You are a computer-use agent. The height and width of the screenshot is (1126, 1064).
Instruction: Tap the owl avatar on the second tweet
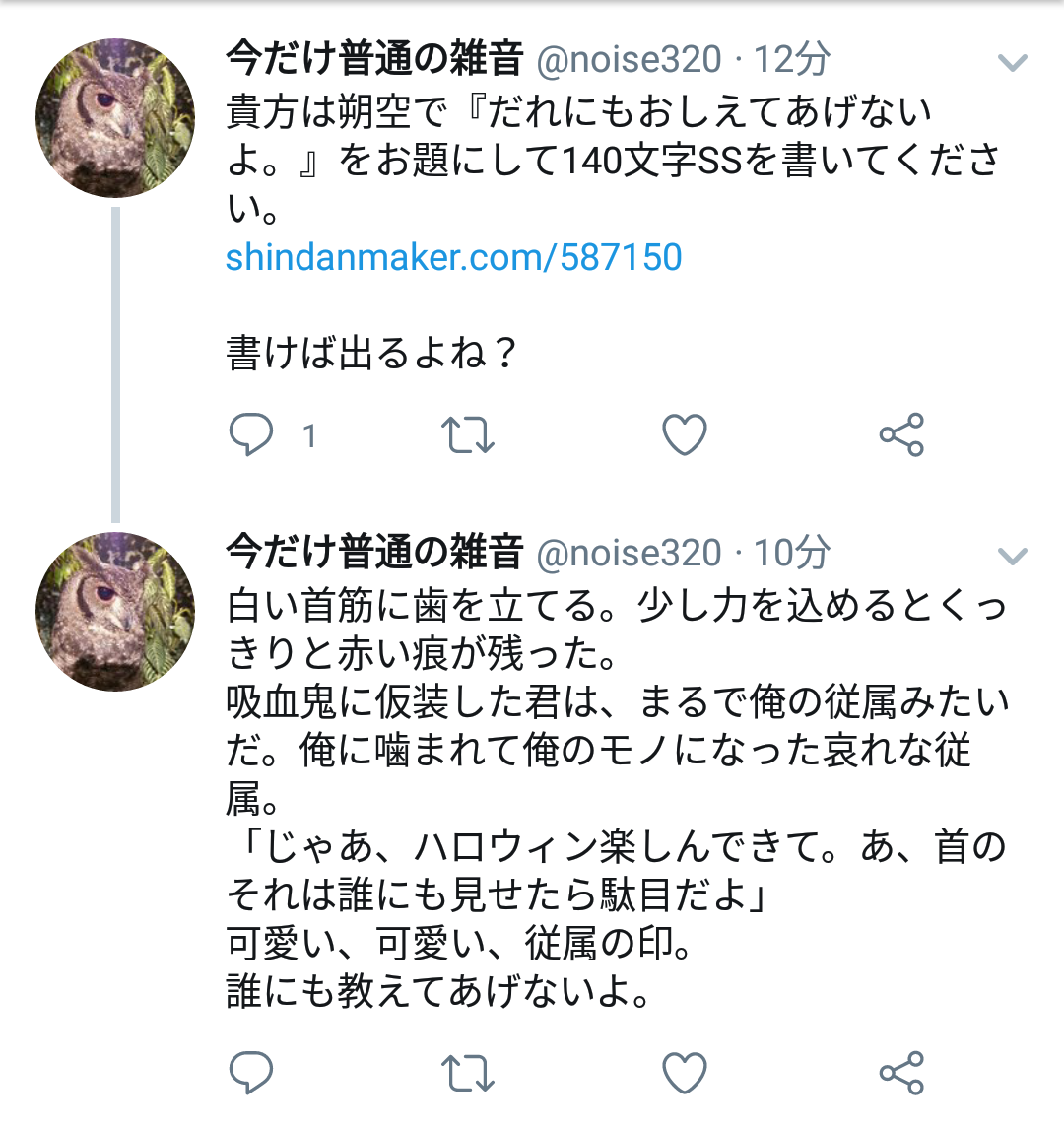pyautogui.click(x=115, y=611)
